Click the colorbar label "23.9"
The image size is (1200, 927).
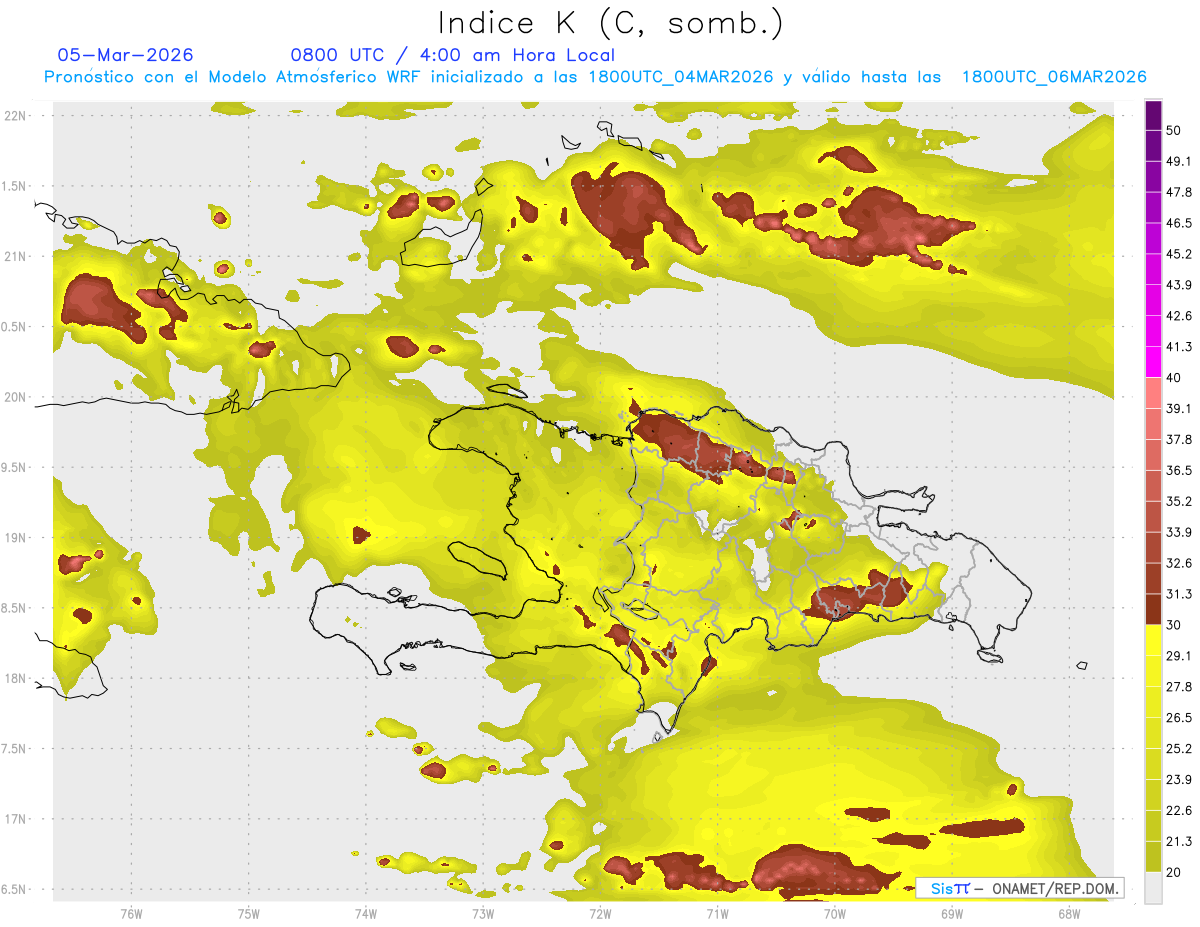click(1179, 780)
